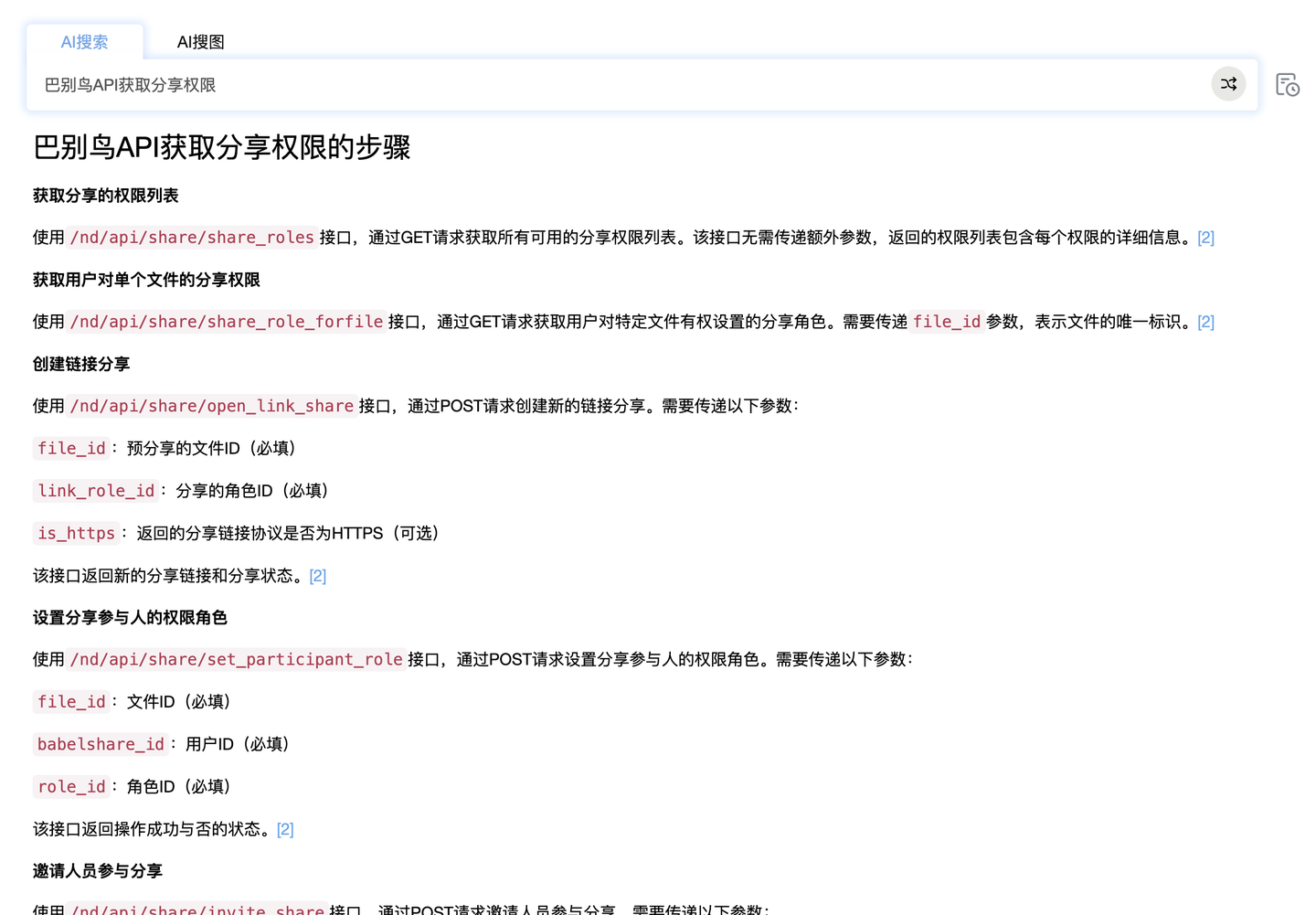Click the is_https parameter
Screen dimensions: 1316x915
pyautogui.click(x=77, y=533)
